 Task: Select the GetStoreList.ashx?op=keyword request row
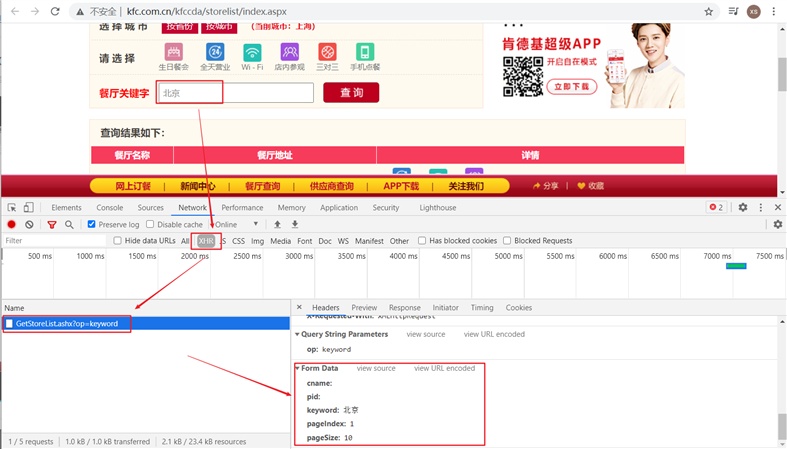[x=146, y=324]
